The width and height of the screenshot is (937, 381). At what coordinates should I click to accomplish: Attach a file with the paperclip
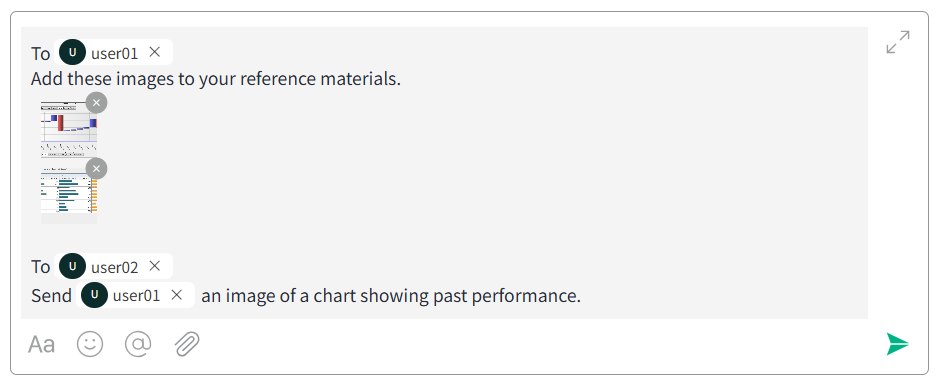(x=187, y=345)
